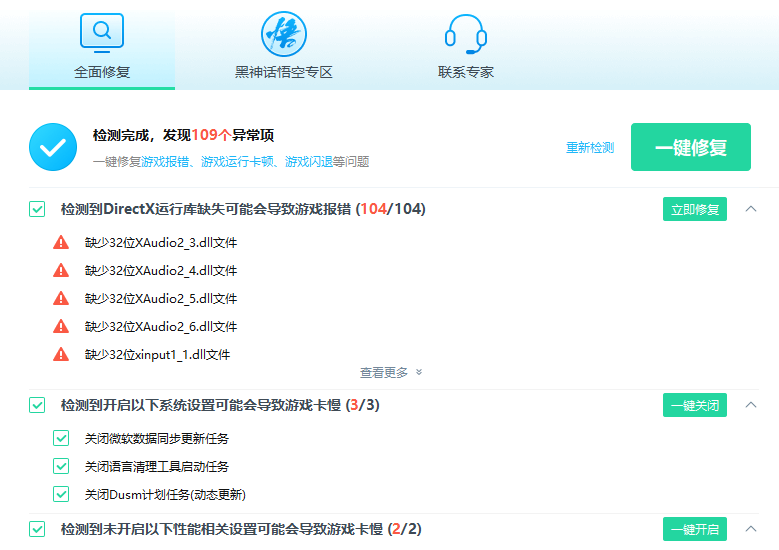
Task: Click 关闭语言清理工具启动任务 label
Action: (156, 467)
